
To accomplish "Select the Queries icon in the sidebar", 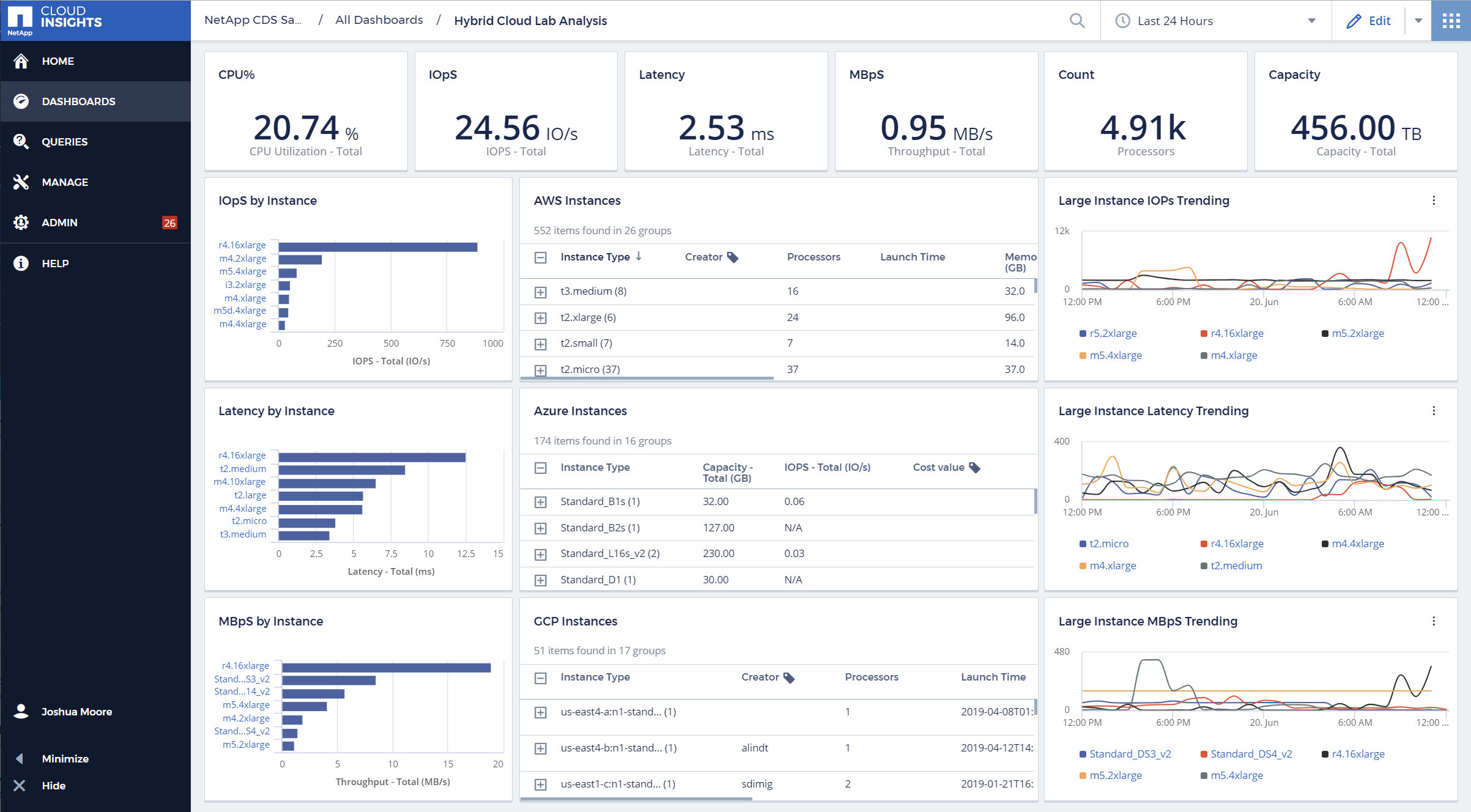I will click(21, 141).
